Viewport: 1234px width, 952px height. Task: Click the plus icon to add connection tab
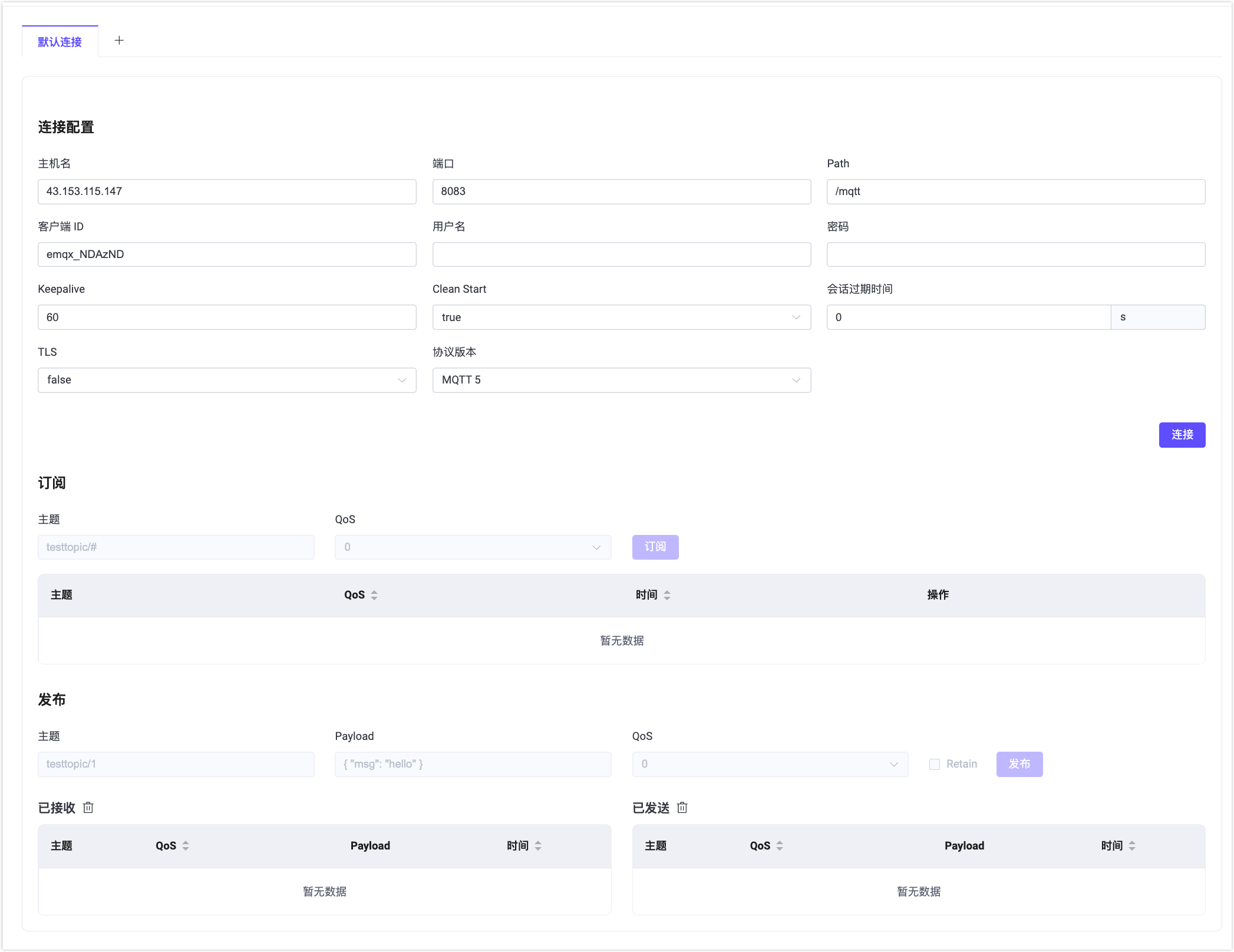119,41
